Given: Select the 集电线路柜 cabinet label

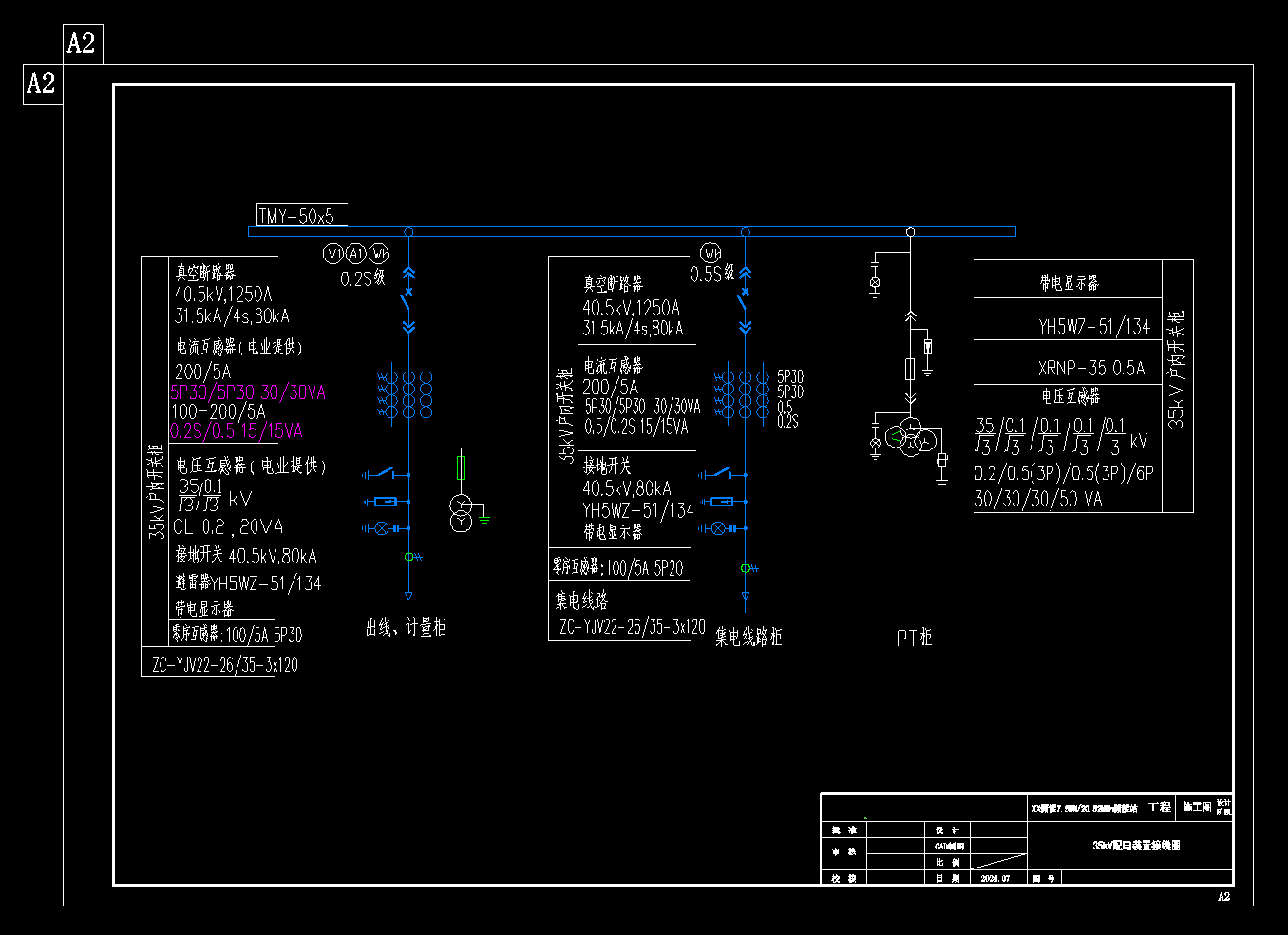Looking at the screenshot, I should pyautogui.click(x=748, y=637).
